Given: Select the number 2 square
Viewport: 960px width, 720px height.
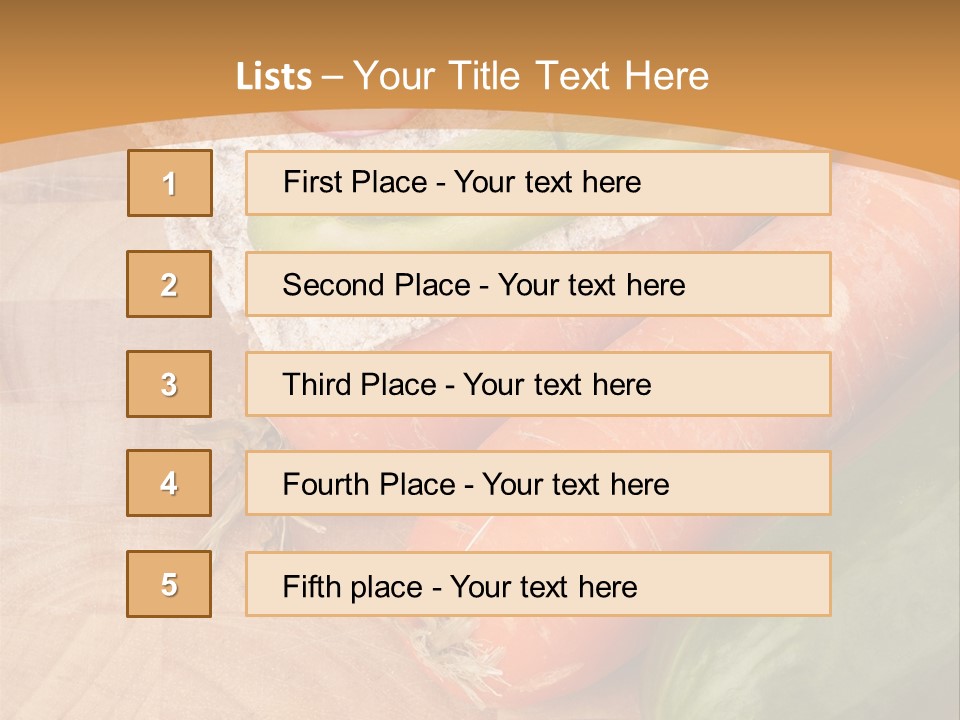Looking at the screenshot, I should pos(169,284).
